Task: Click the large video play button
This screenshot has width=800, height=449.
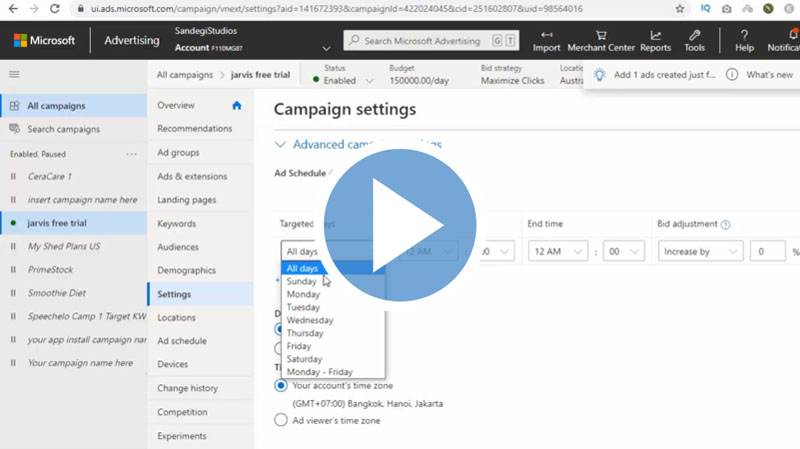Action: pos(400,225)
